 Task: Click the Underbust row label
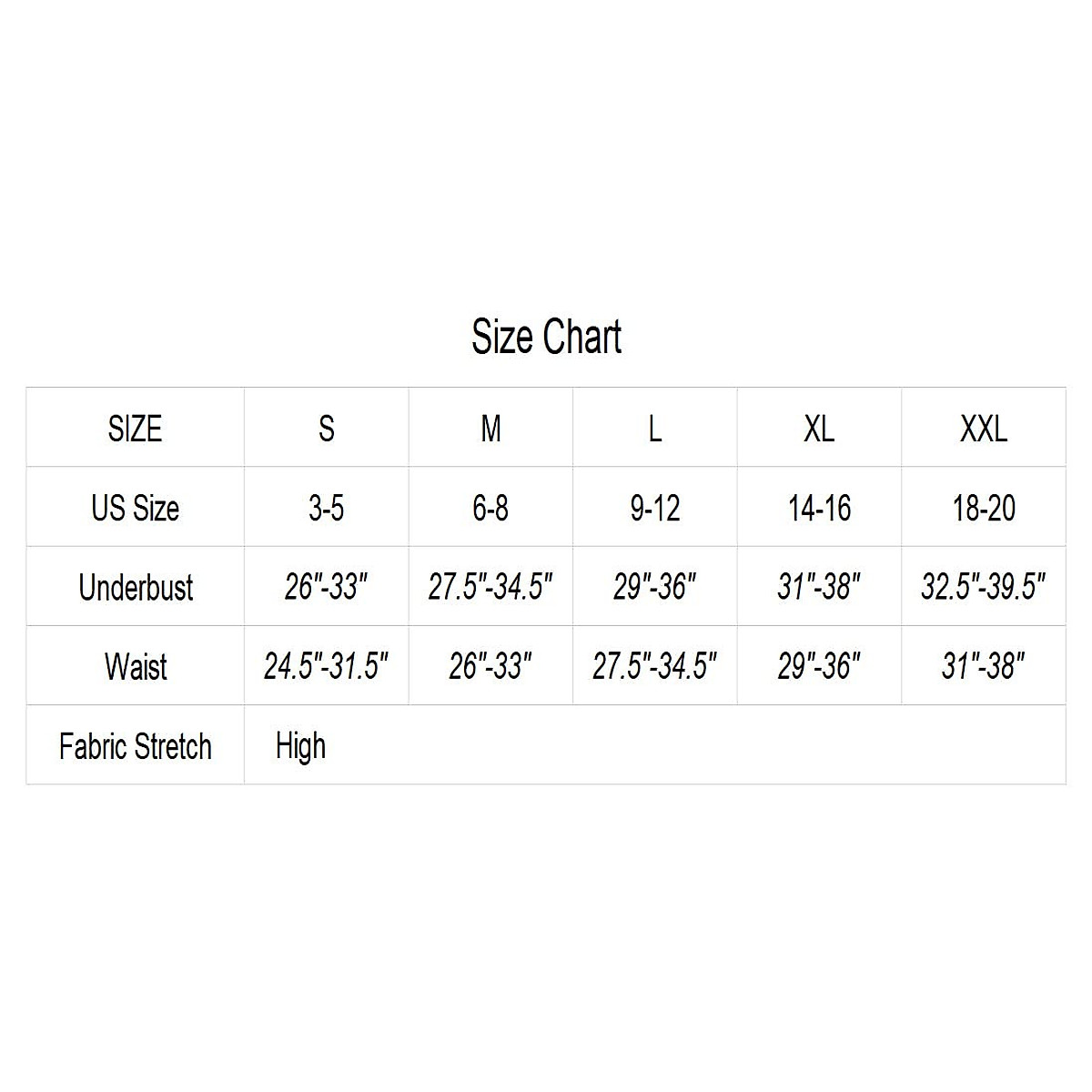(136, 587)
